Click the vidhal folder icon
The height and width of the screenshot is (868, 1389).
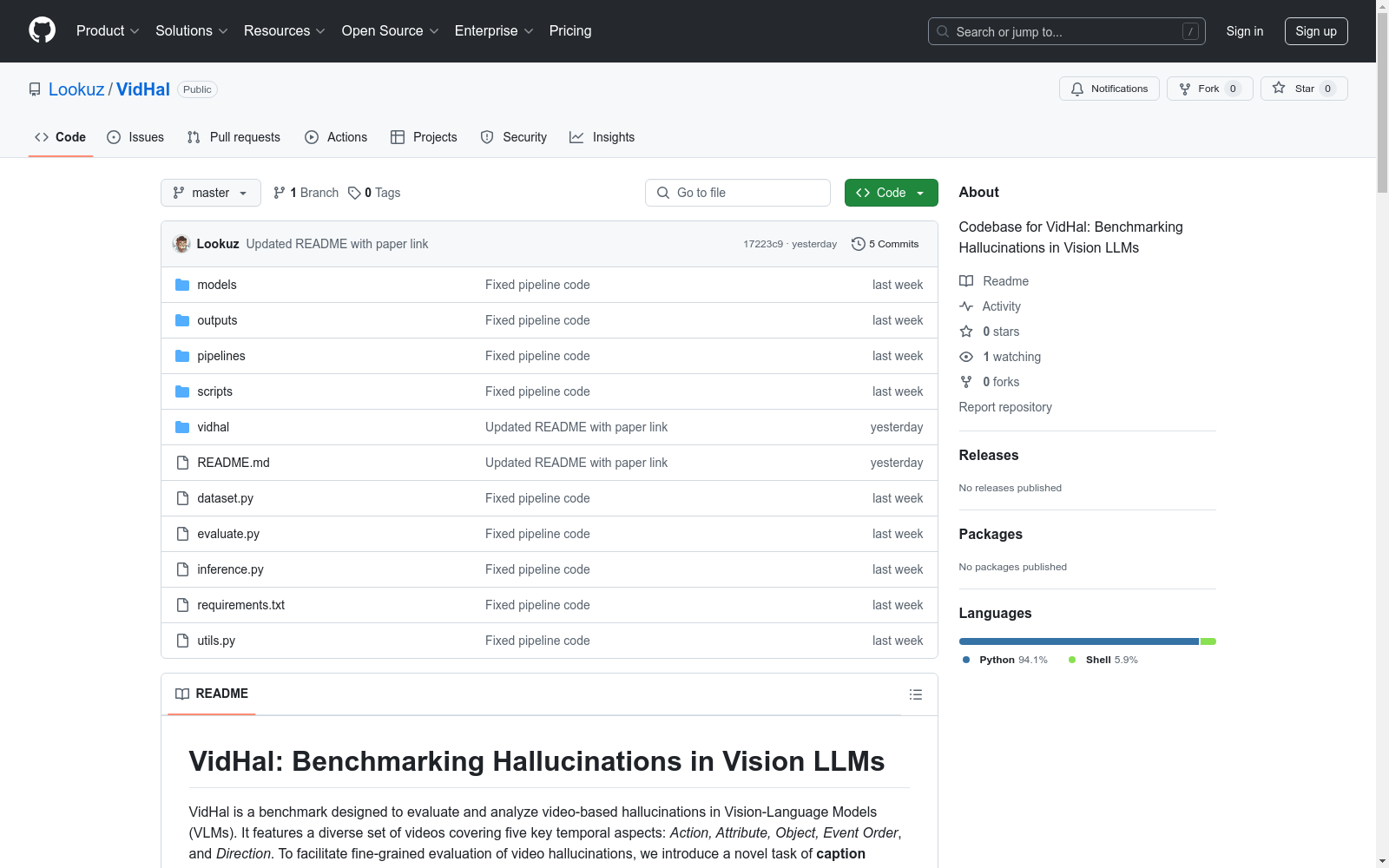point(182,427)
